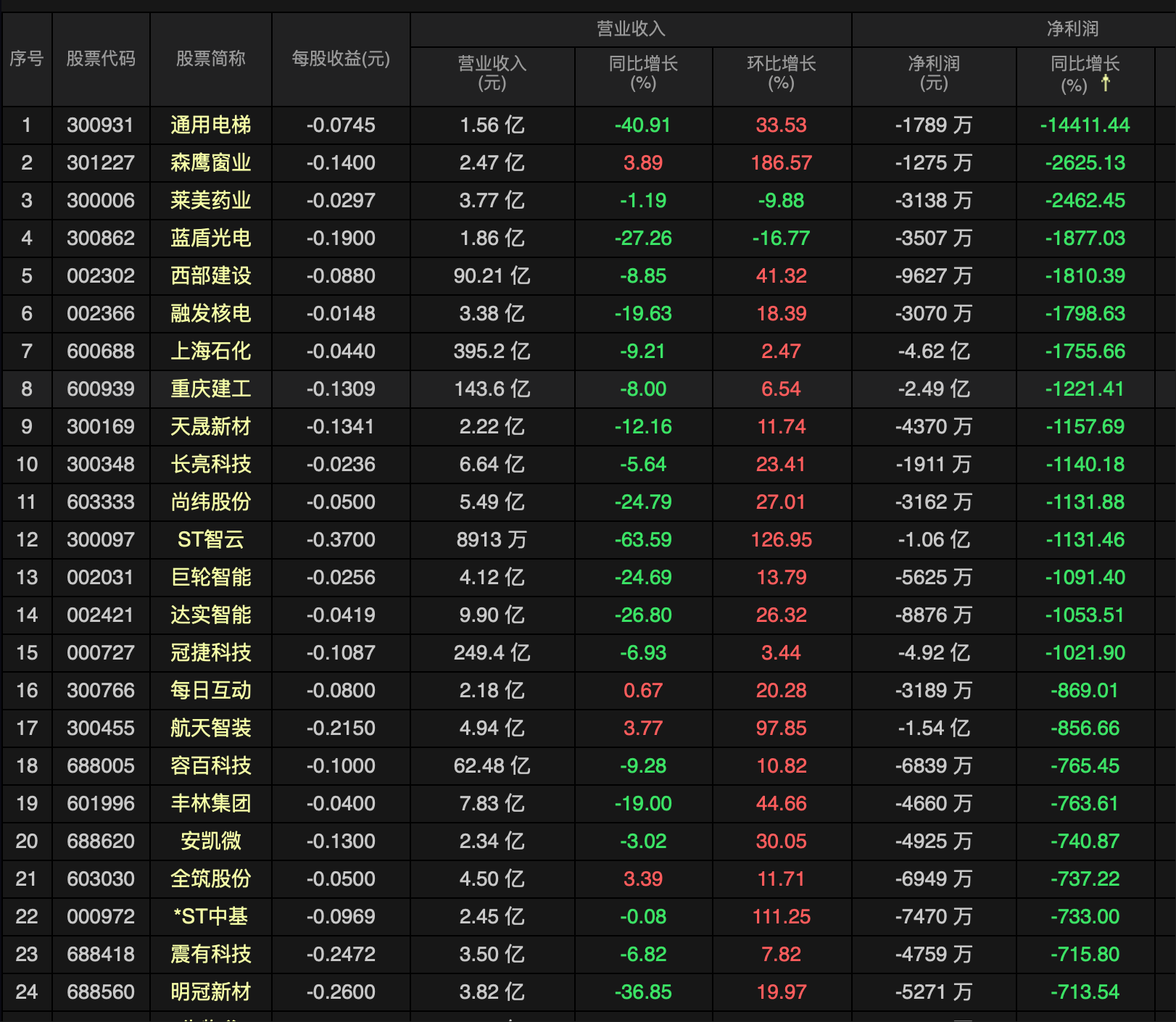This screenshot has width=1176, height=1022.
Task: Sort by 股票代码 column header
Action: point(101,59)
